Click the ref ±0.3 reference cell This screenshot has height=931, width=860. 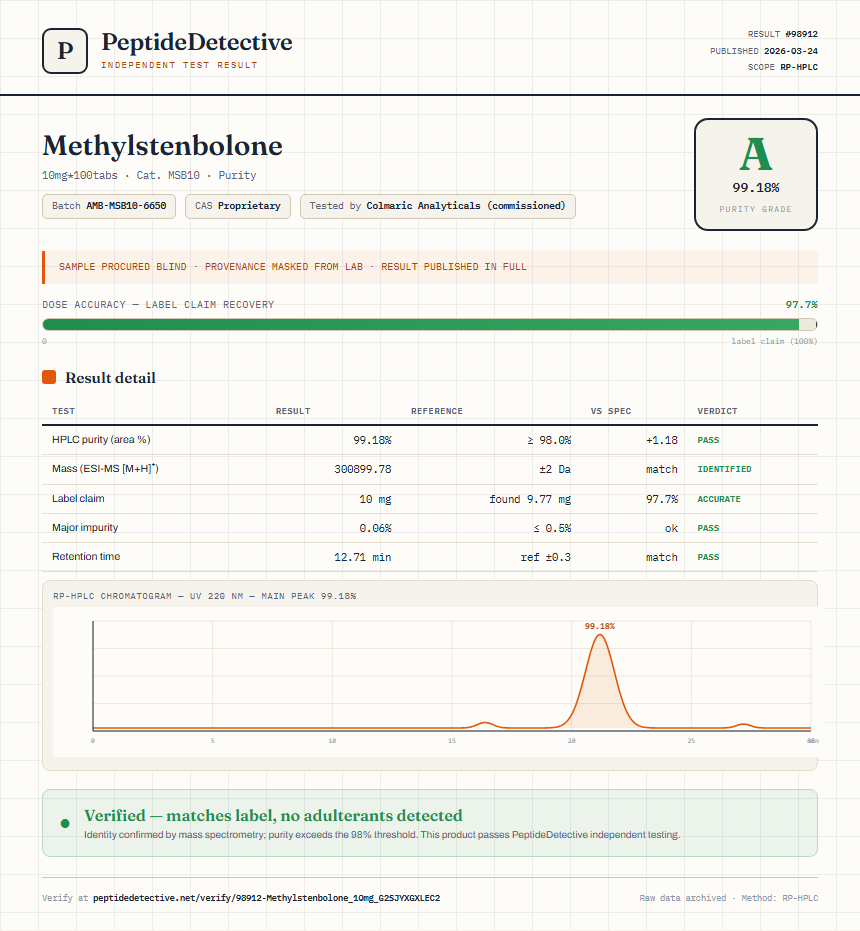click(545, 557)
